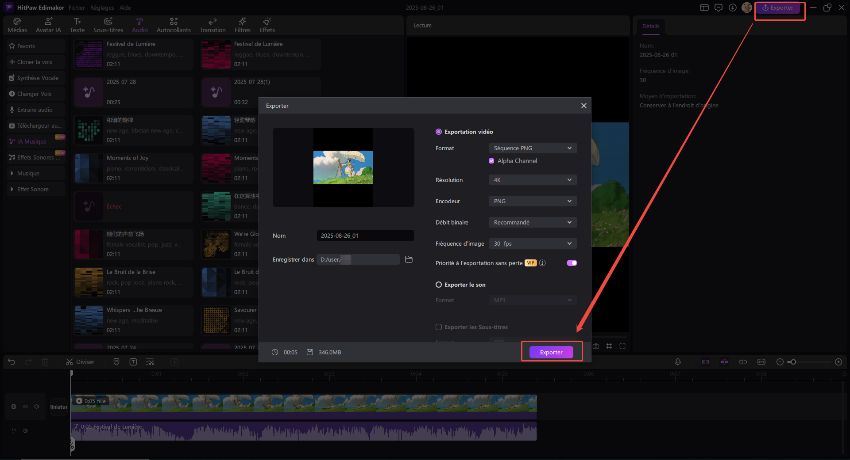Screen dimensions: 850x460
Task: Select the Exporter le son radio option
Action: coord(438,284)
